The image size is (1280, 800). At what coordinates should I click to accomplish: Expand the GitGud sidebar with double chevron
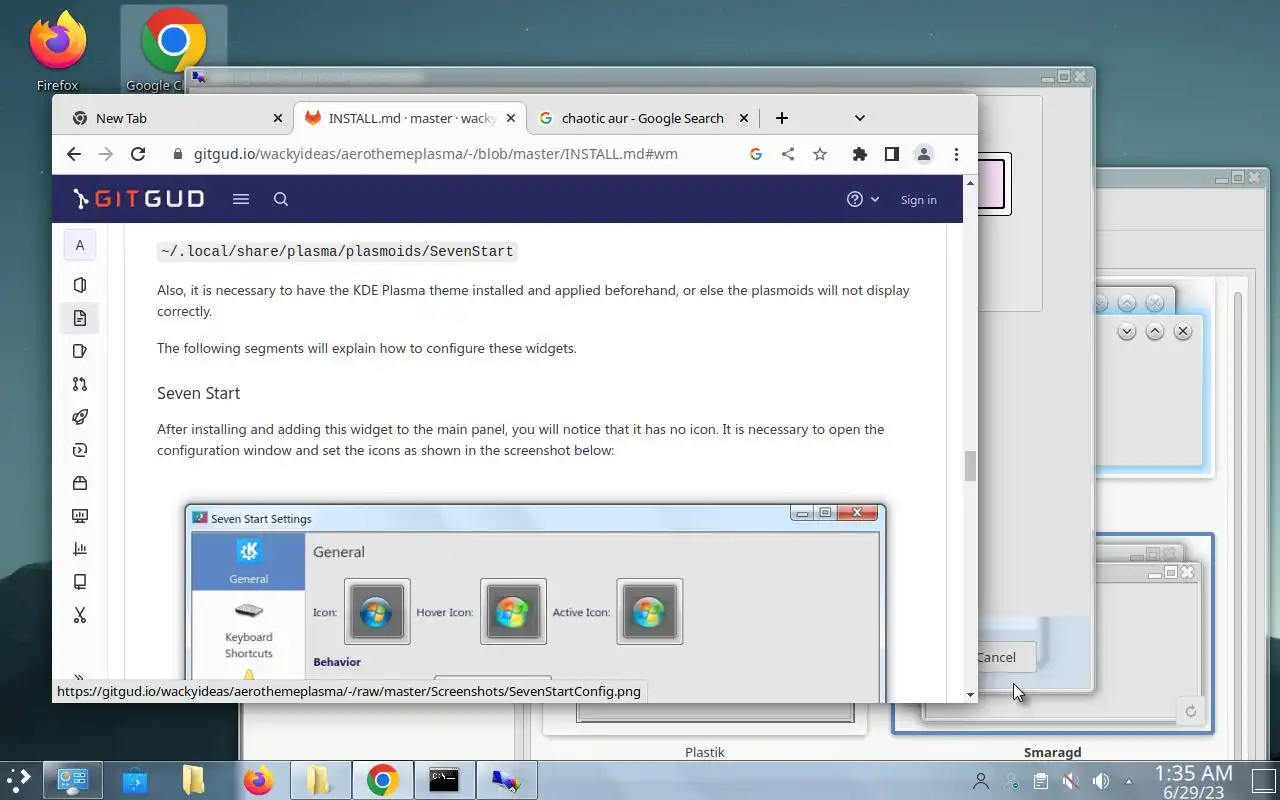tap(79, 678)
